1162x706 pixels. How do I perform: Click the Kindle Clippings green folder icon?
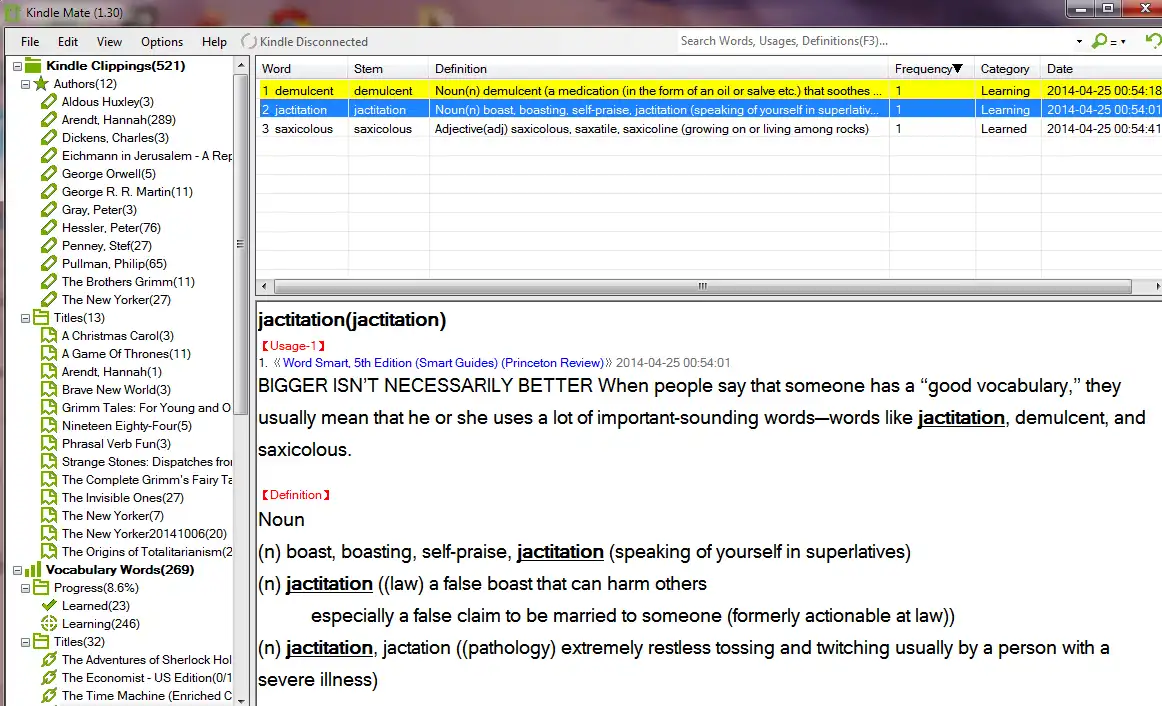(33, 65)
